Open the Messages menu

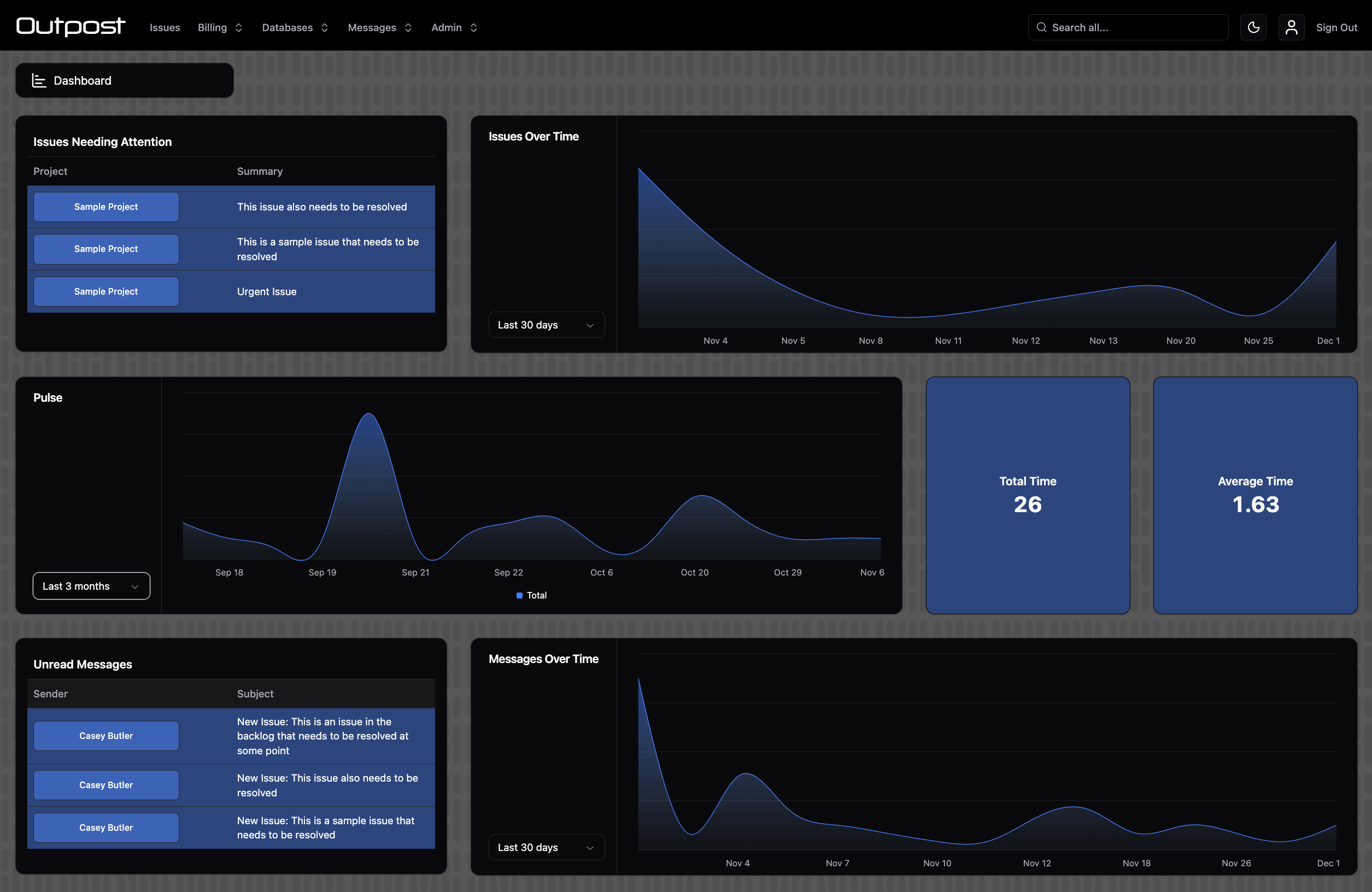point(372,28)
